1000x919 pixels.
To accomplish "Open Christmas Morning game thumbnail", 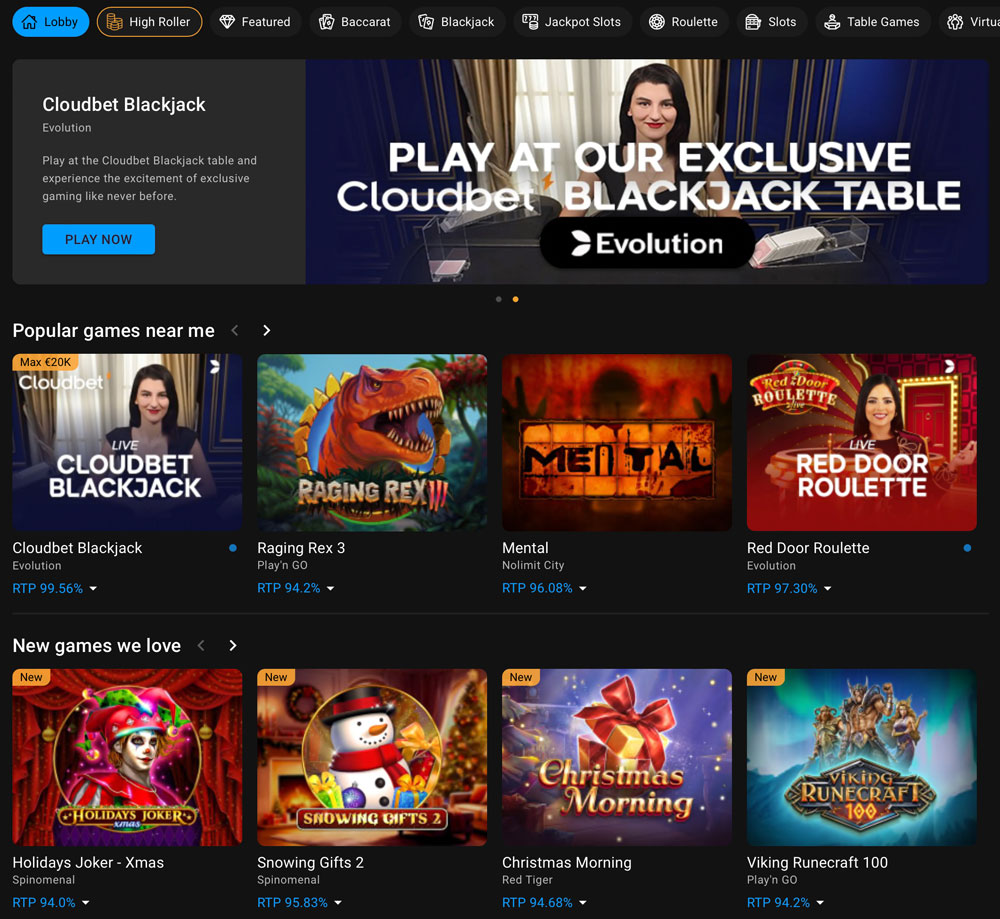I will pos(617,758).
